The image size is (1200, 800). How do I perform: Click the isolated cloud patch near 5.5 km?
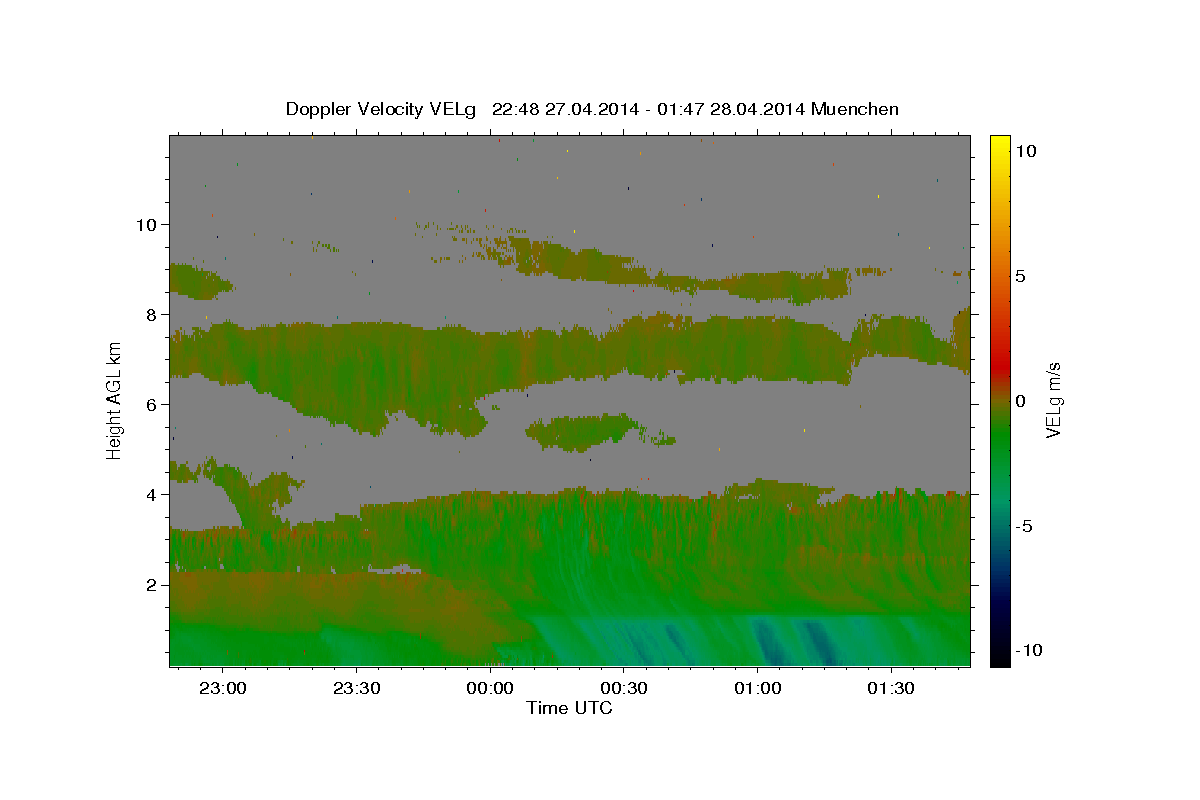click(585, 432)
